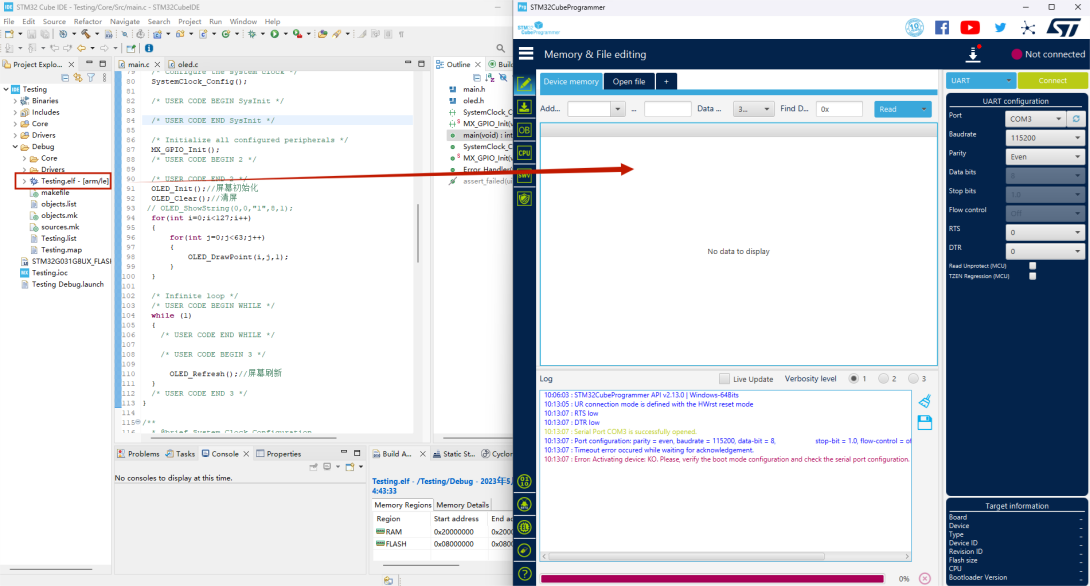1090x586 pixels.
Task: Select verbosity level 2
Action: pyautogui.click(x=883, y=379)
